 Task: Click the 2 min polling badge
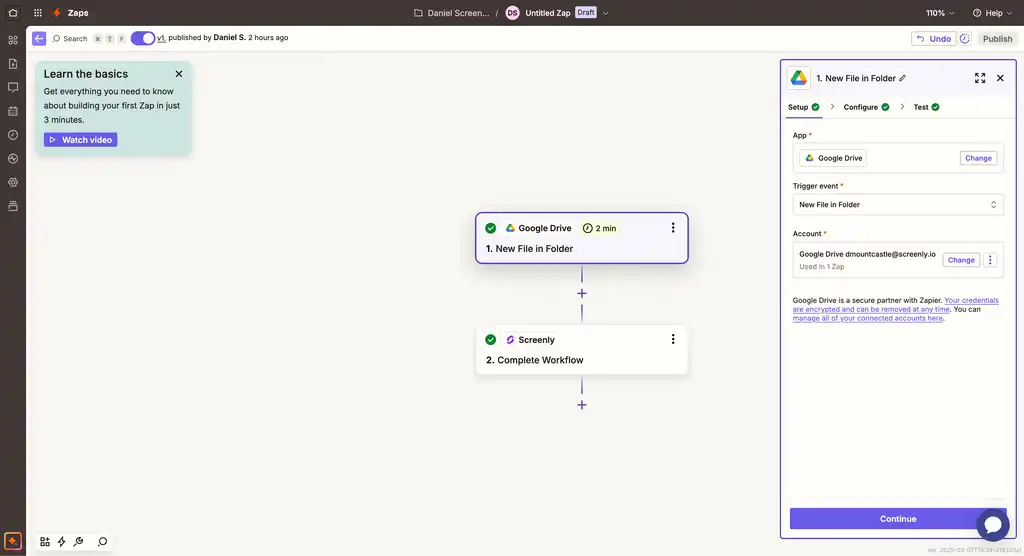click(x=600, y=228)
